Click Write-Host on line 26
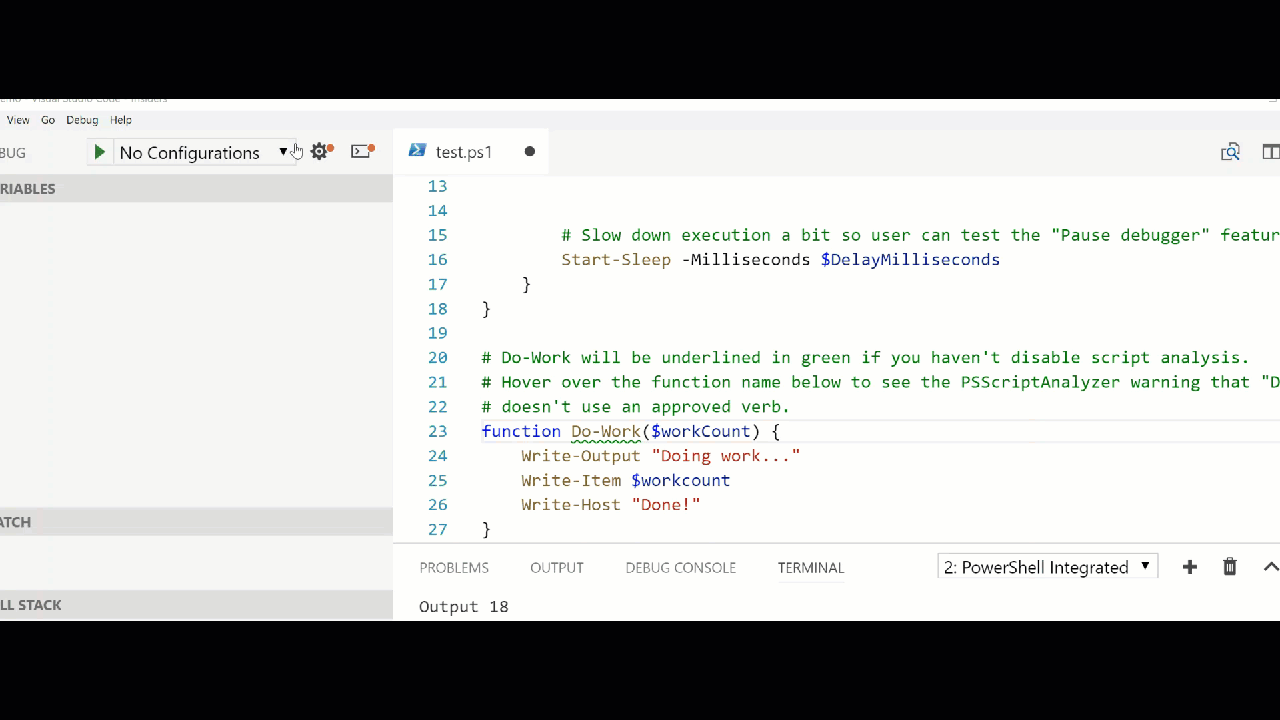The width and height of the screenshot is (1280, 720). [571, 505]
